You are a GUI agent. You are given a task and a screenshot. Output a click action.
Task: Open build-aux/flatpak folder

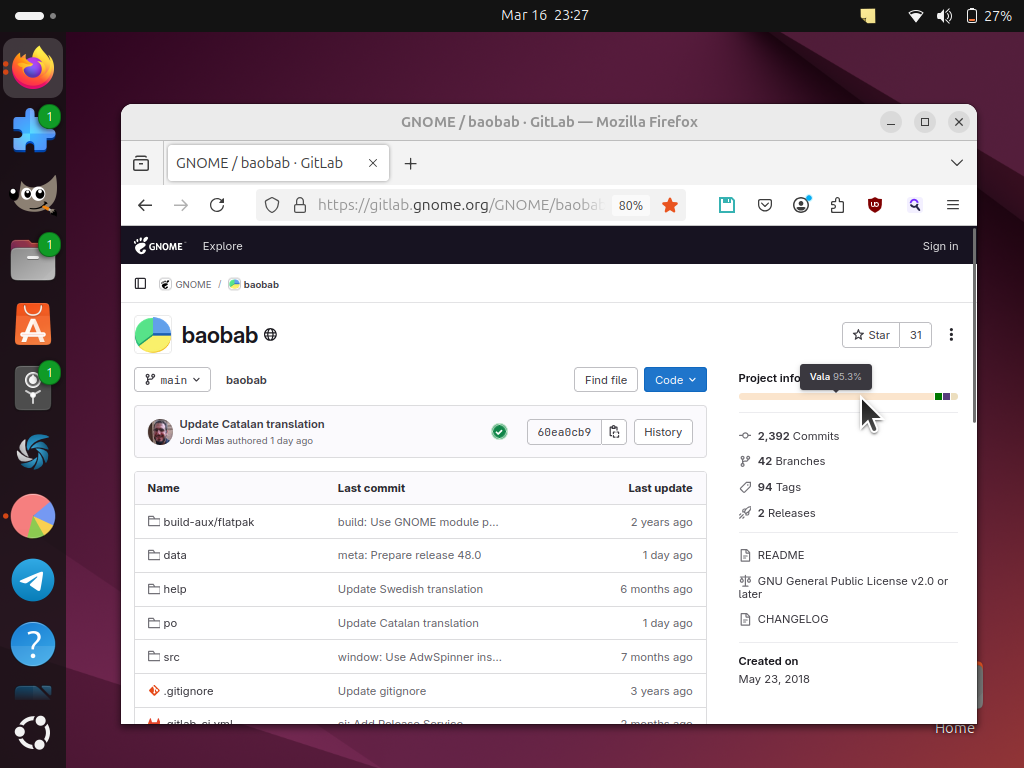208,522
